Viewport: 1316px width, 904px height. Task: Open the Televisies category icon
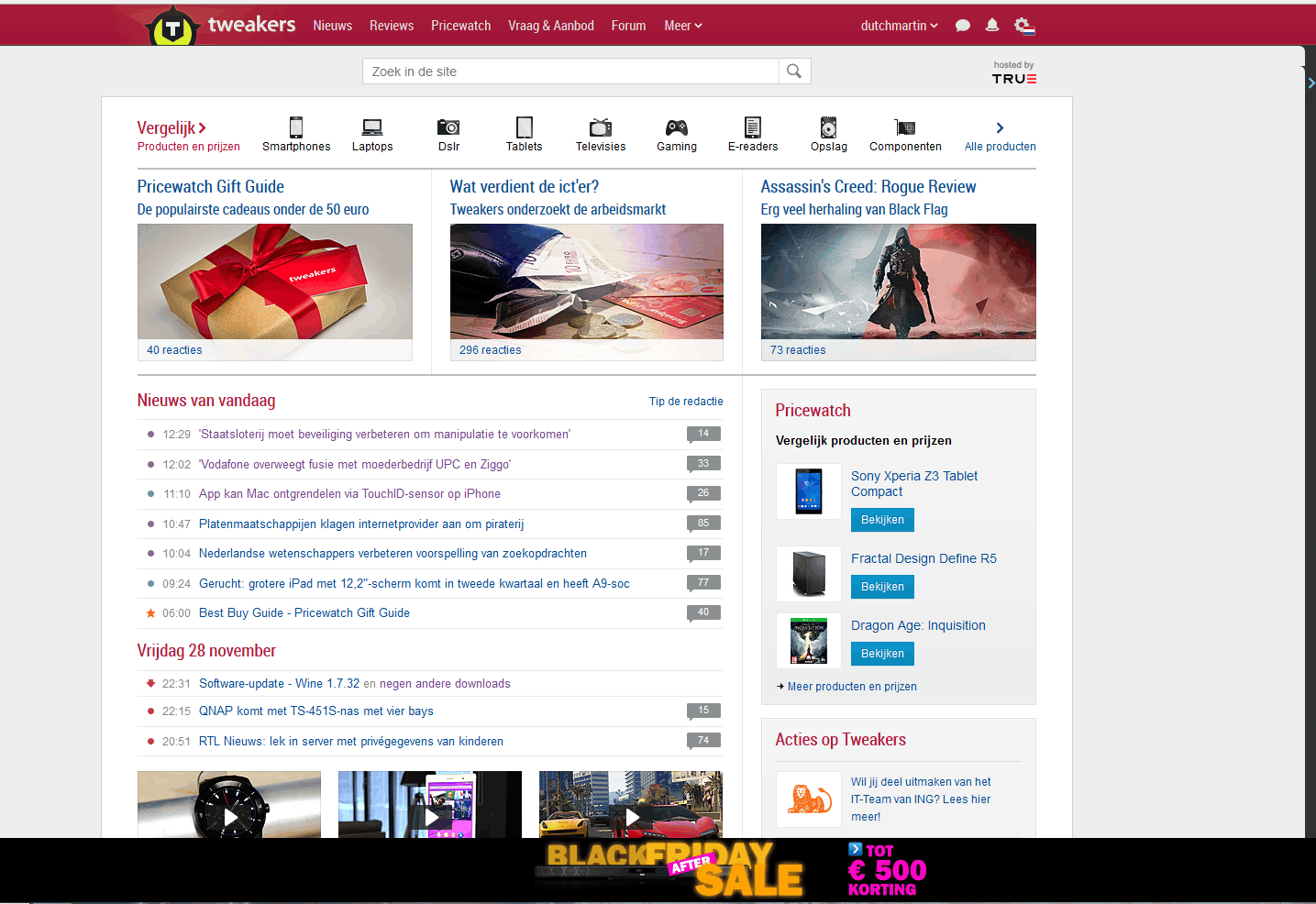pyautogui.click(x=601, y=127)
